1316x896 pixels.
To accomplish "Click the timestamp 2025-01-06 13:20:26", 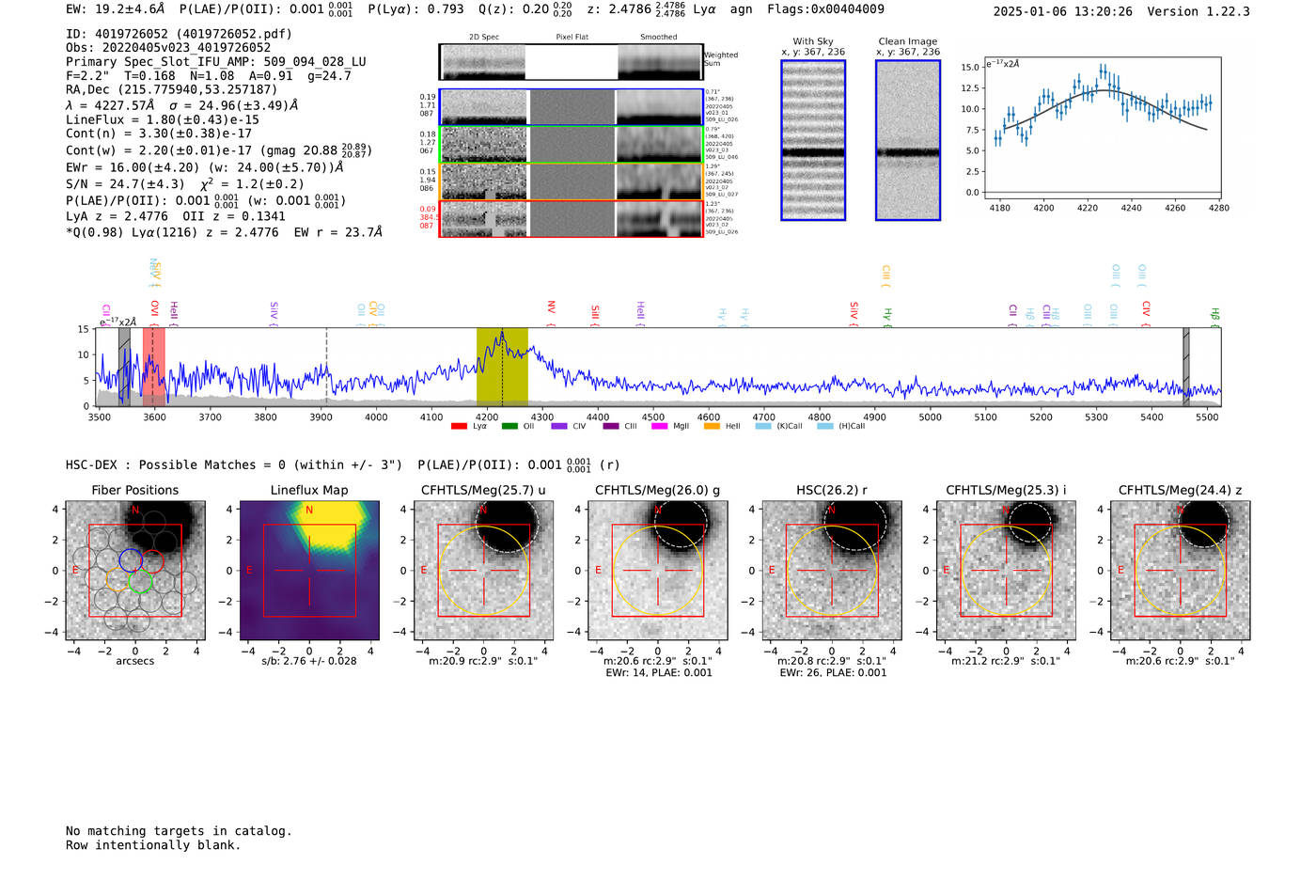I will click(1063, 11).
